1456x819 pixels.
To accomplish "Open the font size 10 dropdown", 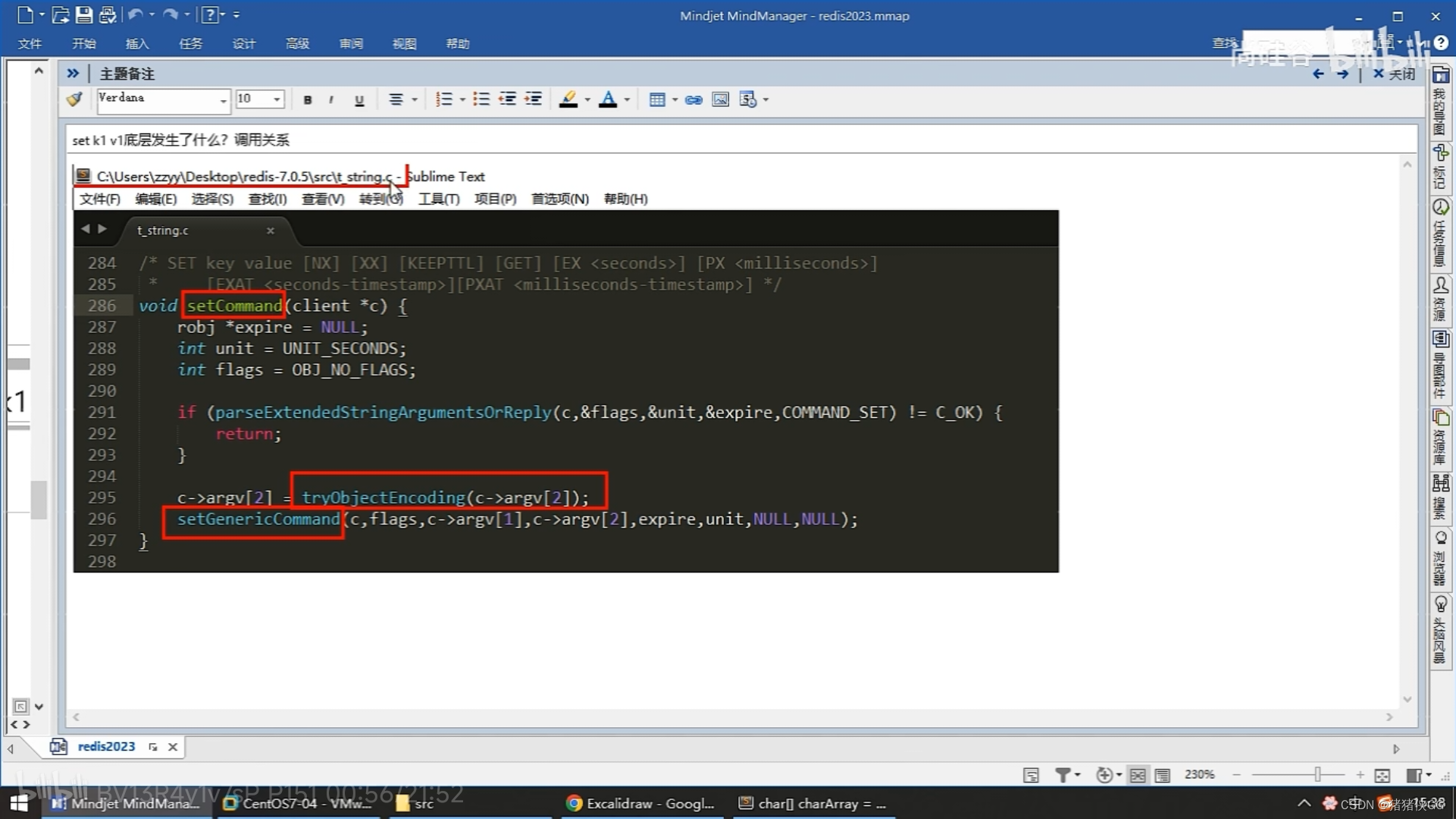I will click(x=277, y=99).
